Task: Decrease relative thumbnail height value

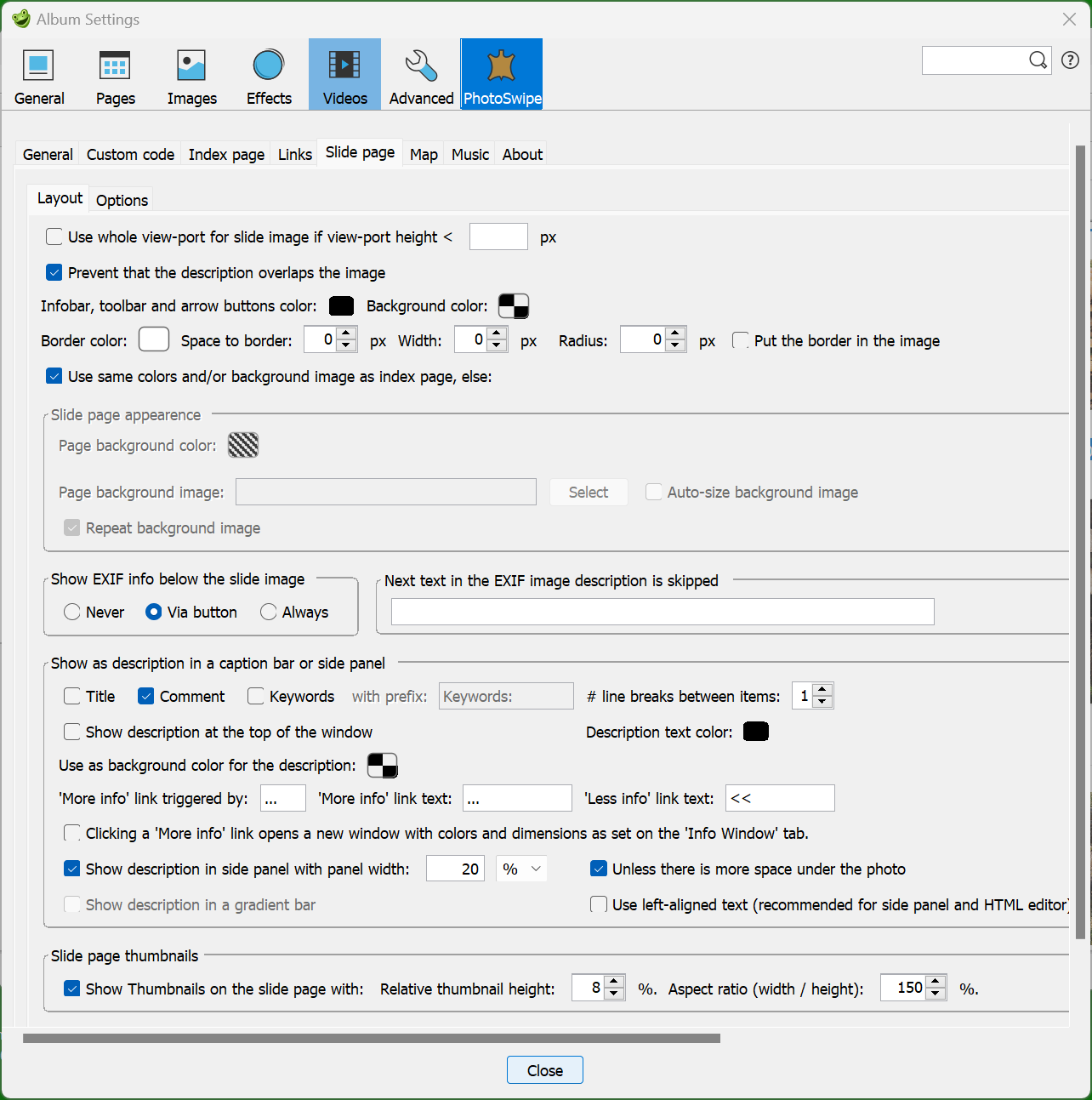Action: pyautogui.click(x=614, y=995)
